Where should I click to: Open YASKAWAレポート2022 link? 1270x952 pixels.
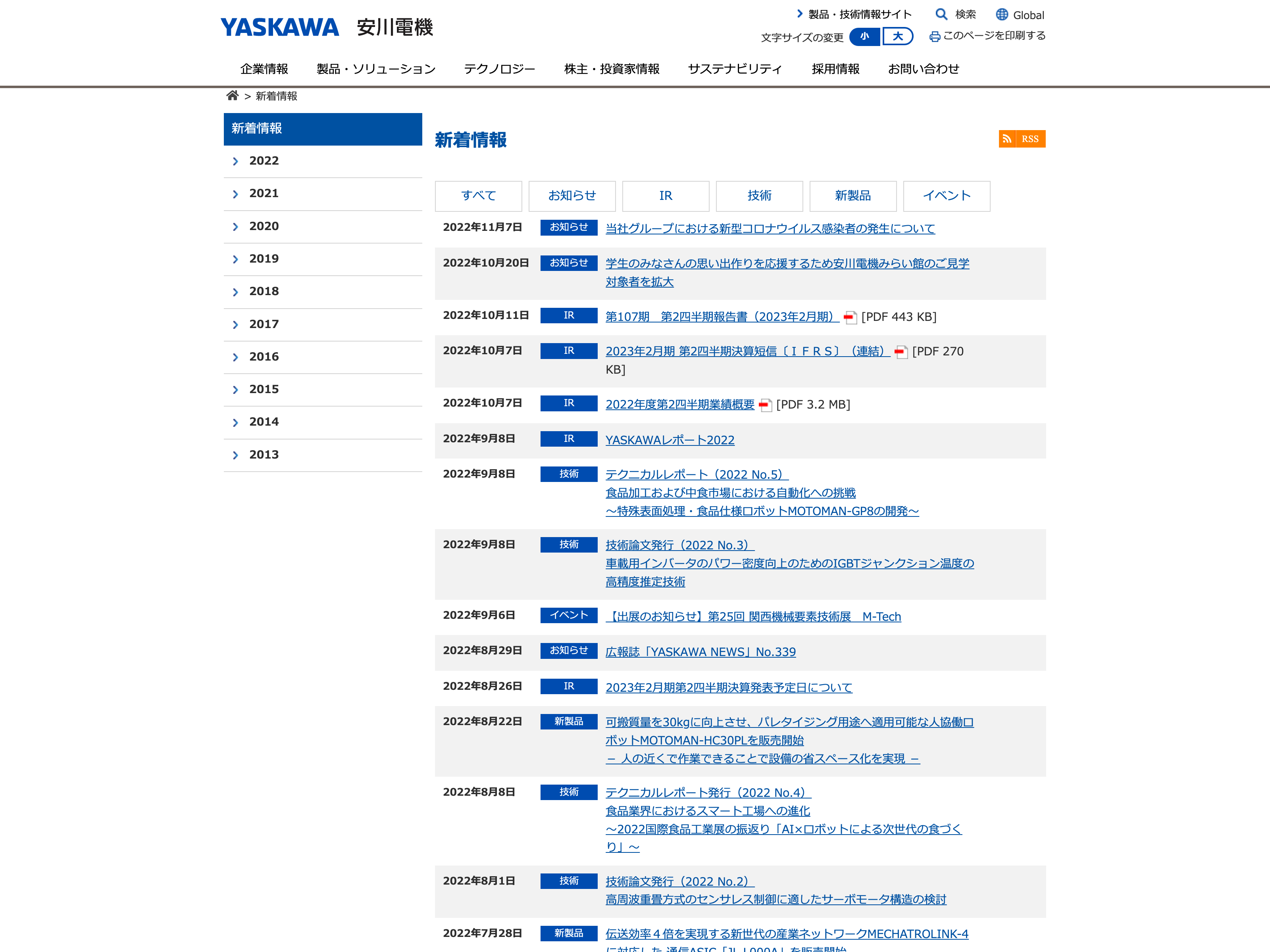point(670,440)
